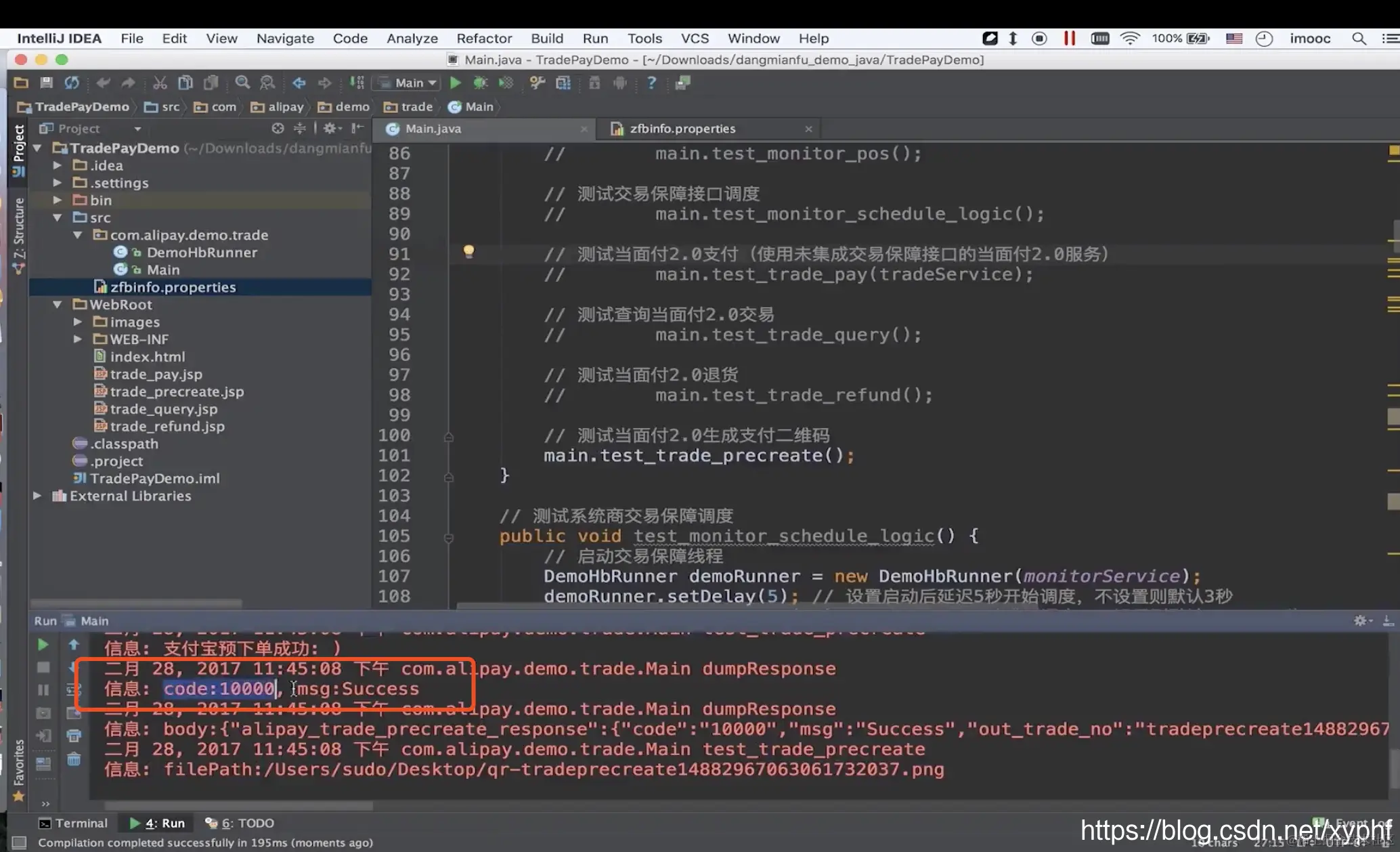The image size is (1400, 852).
Task: Click Save All floppy disk icon
Action: [46, 83]
